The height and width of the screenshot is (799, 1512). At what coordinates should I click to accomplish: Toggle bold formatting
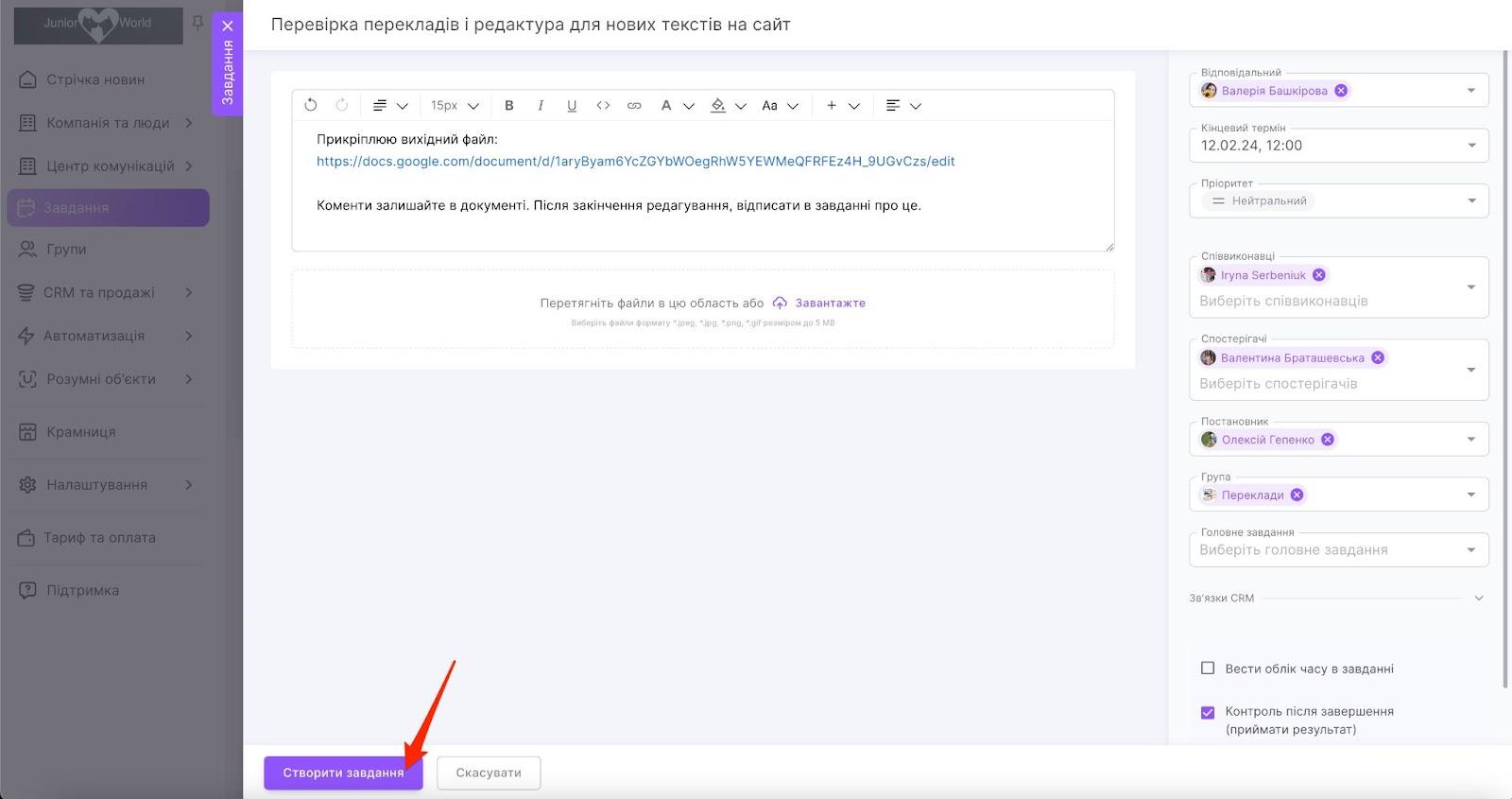coord(509,106)
